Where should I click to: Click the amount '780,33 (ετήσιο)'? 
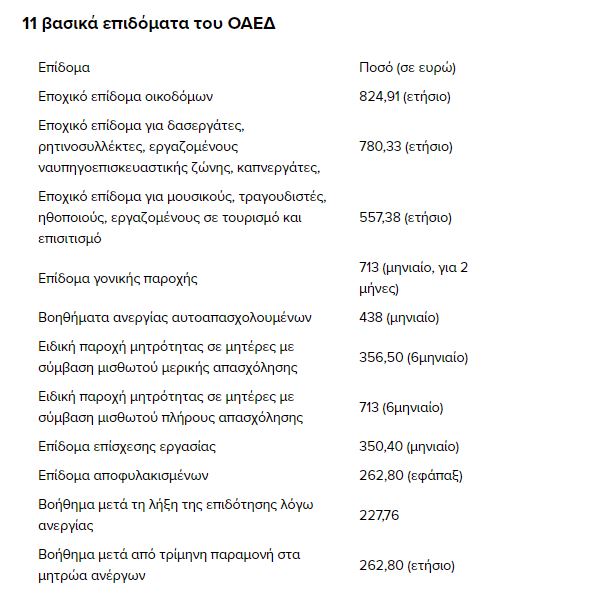point(406,147)
